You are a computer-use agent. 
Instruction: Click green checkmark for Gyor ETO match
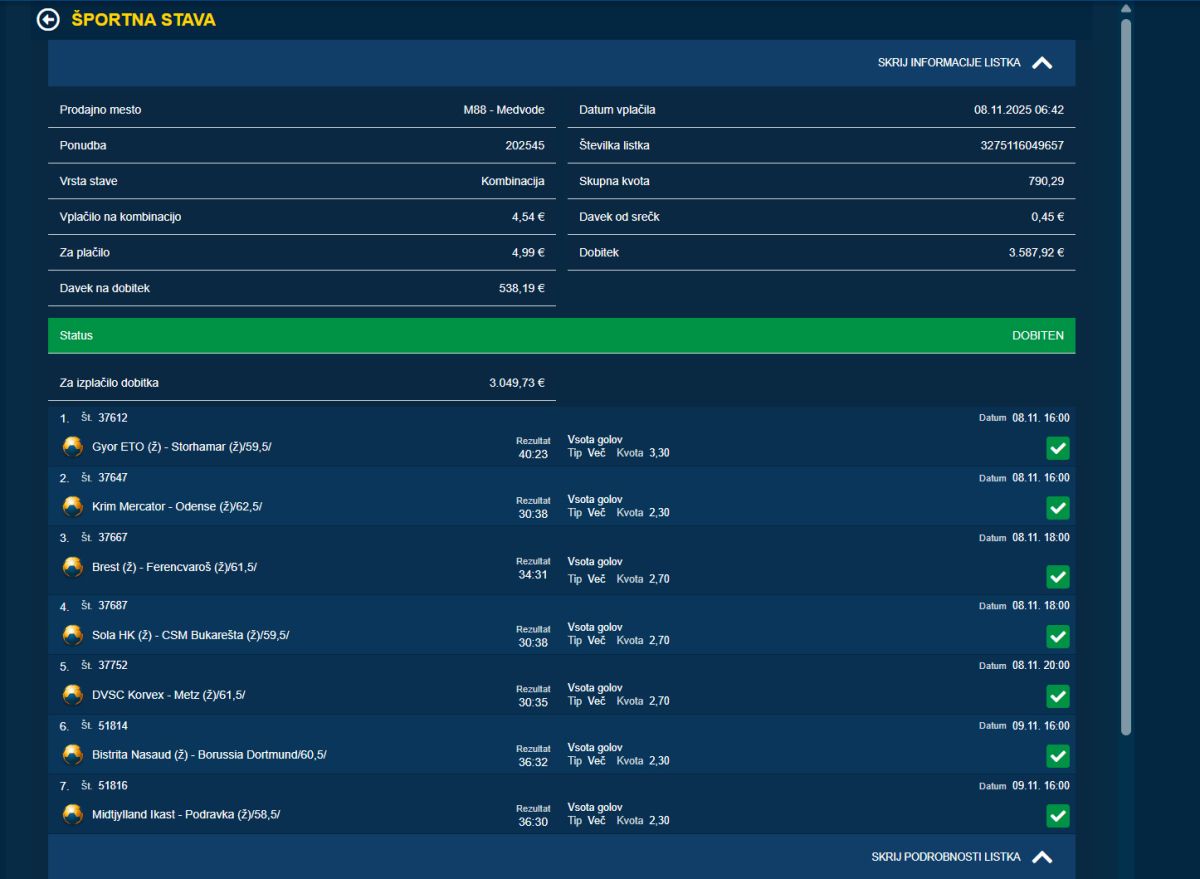[x=1057, y=448]
